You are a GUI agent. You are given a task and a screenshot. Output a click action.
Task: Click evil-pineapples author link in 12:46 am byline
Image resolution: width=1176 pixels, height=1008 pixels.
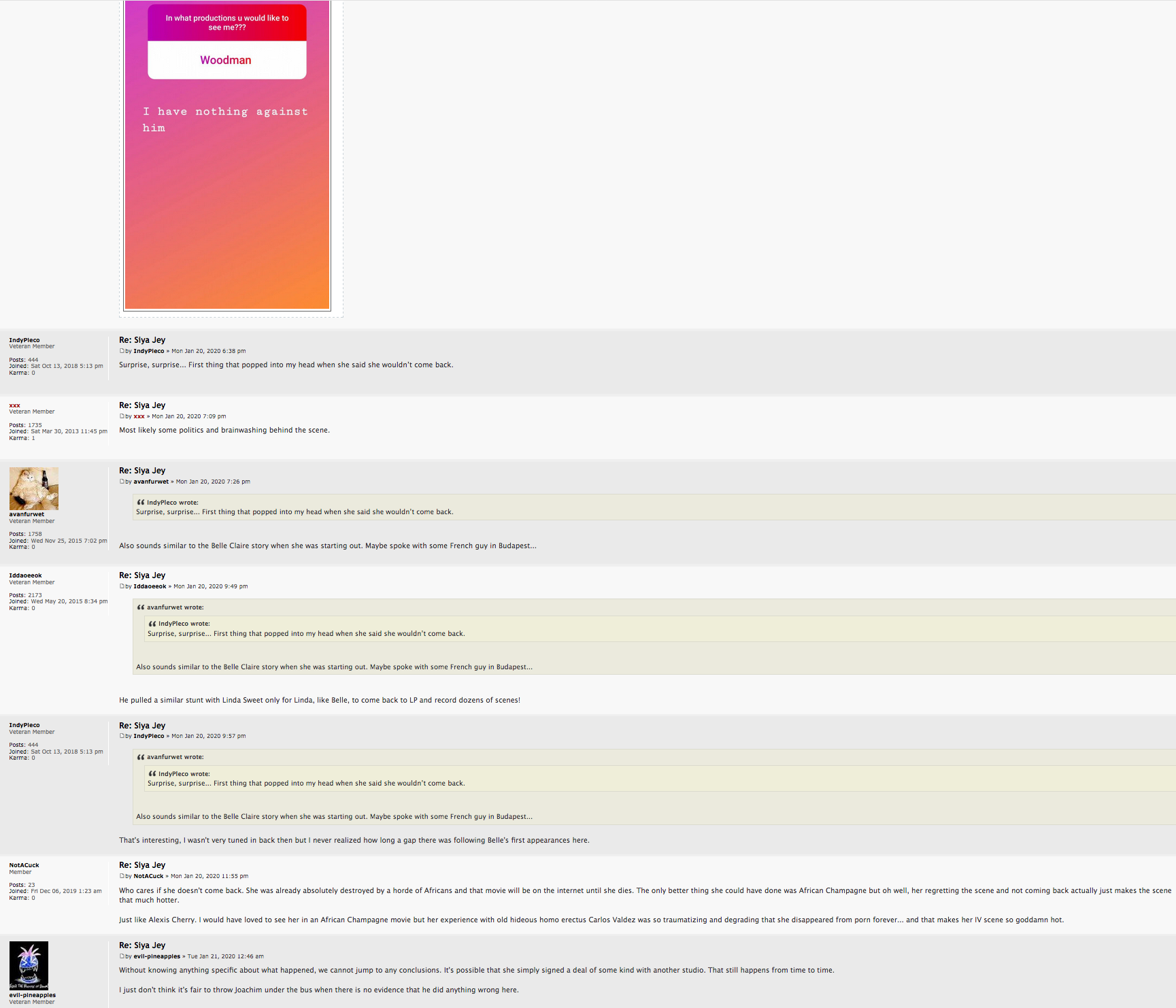coord(156,956)
